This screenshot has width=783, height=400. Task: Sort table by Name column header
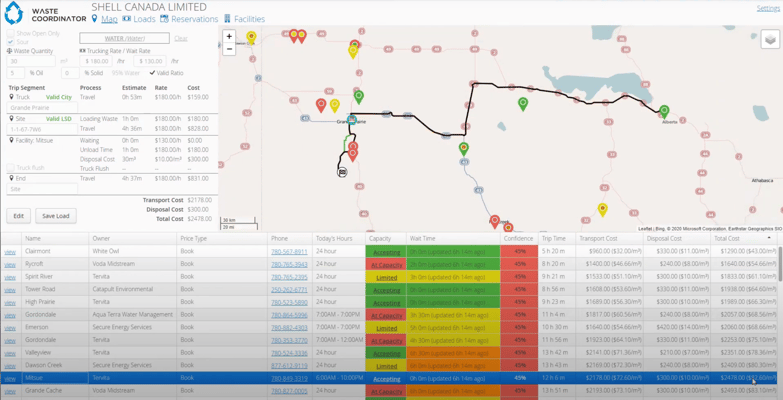click(55, 238)
